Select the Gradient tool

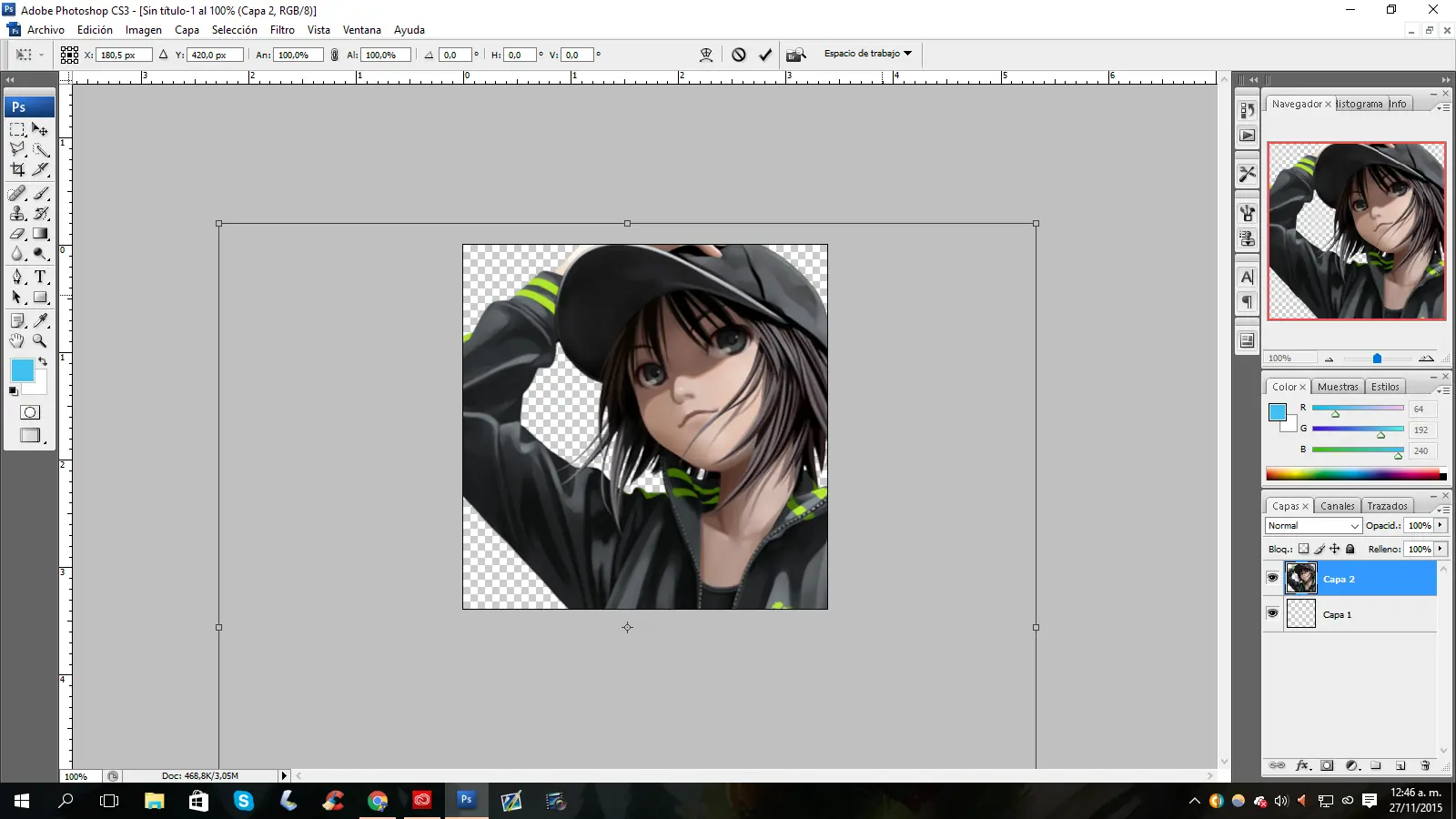(x=40, y=234)
